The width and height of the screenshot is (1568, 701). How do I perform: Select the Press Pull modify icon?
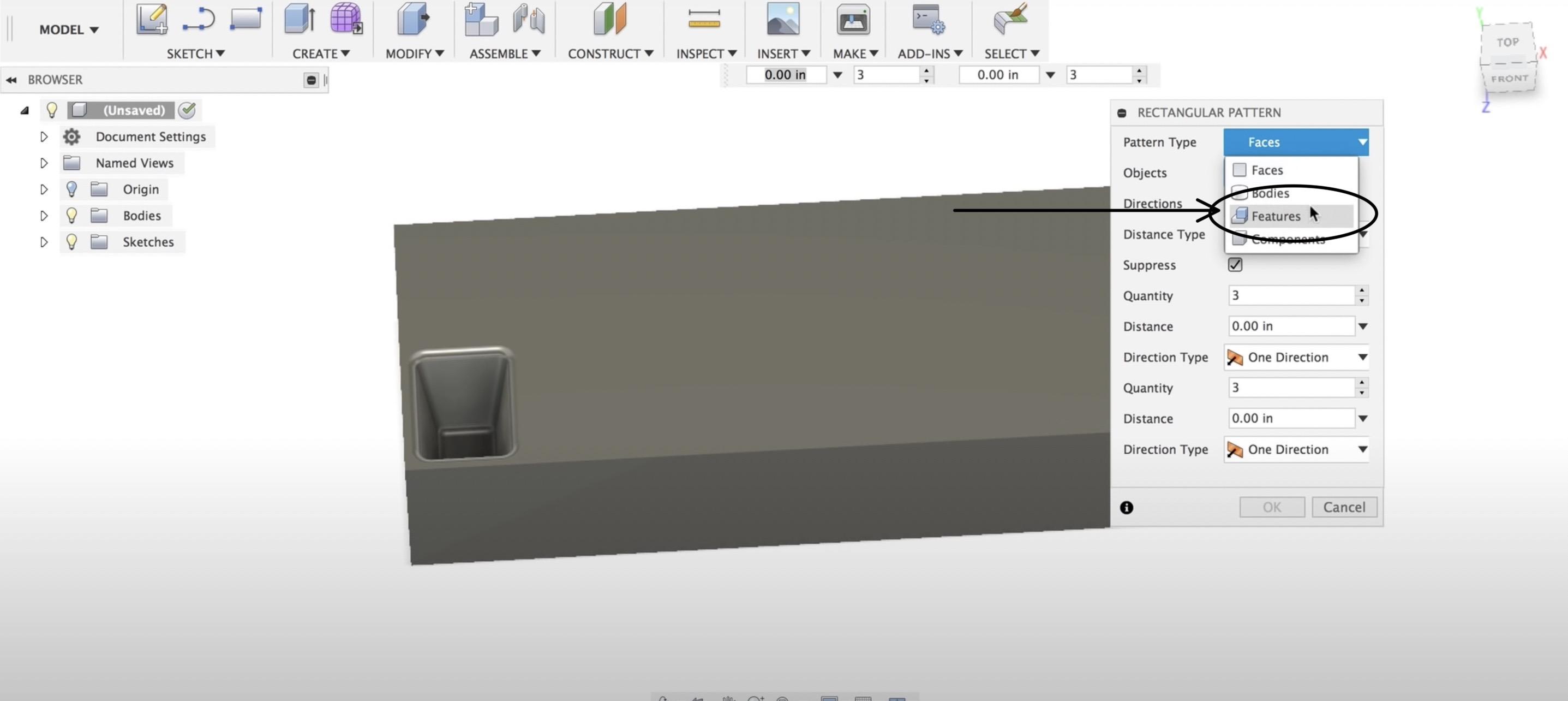(414, 18)
